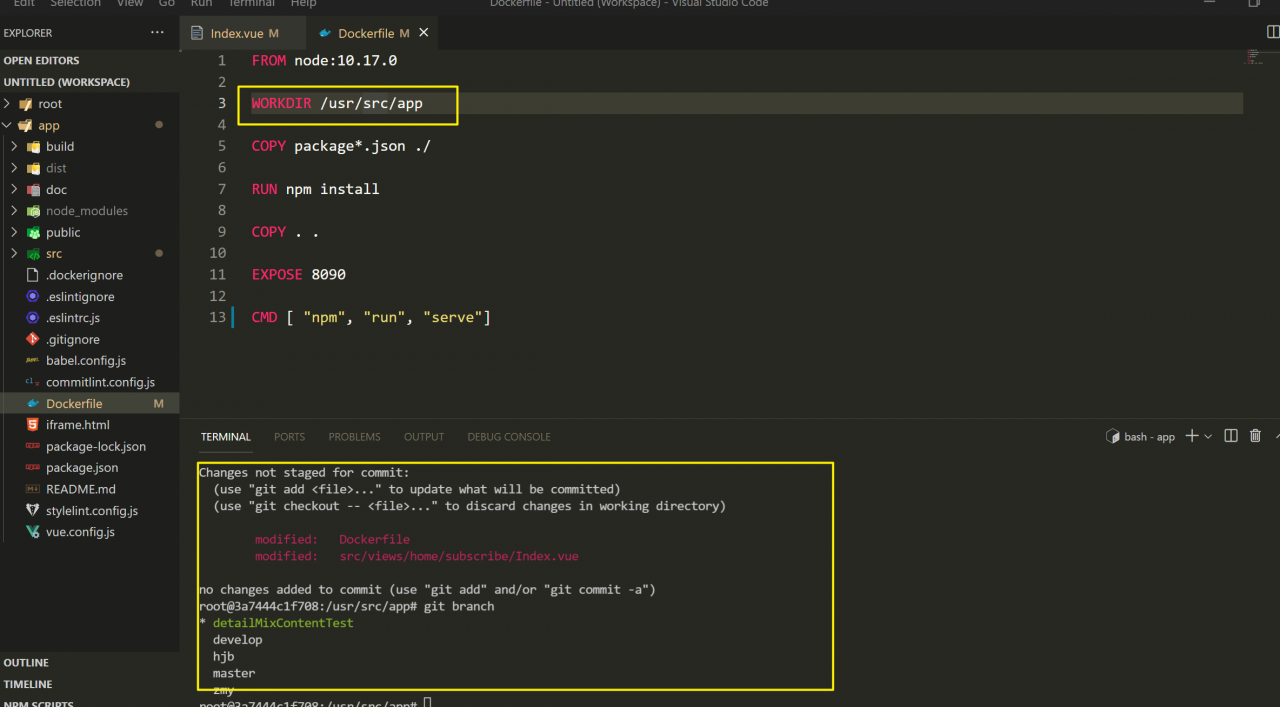Open package-lock.json via its JSON icon
The width and height of the screenshot is (1280, 707).
tap(33, 447)
